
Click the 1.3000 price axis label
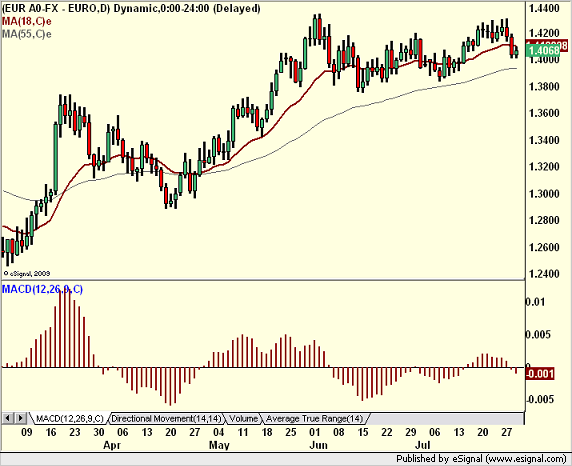544,193
